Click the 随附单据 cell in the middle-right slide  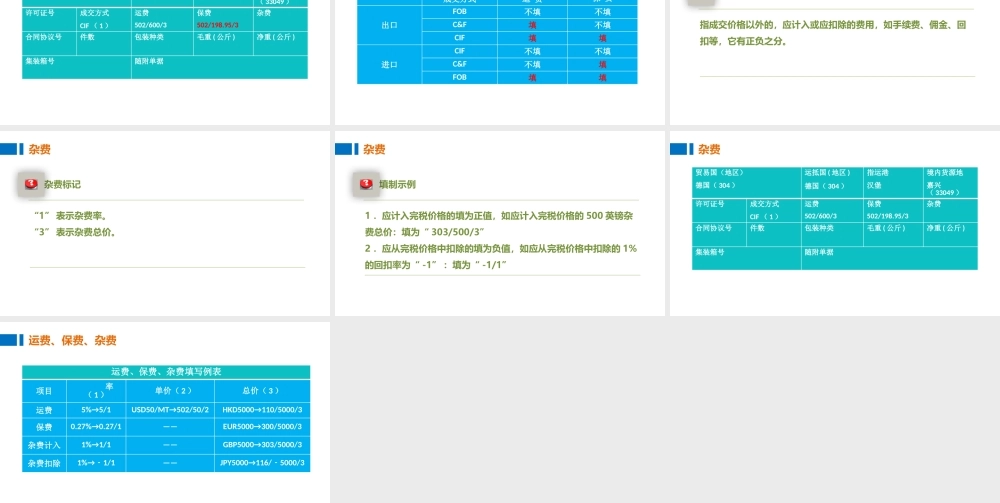click(889, 258)
